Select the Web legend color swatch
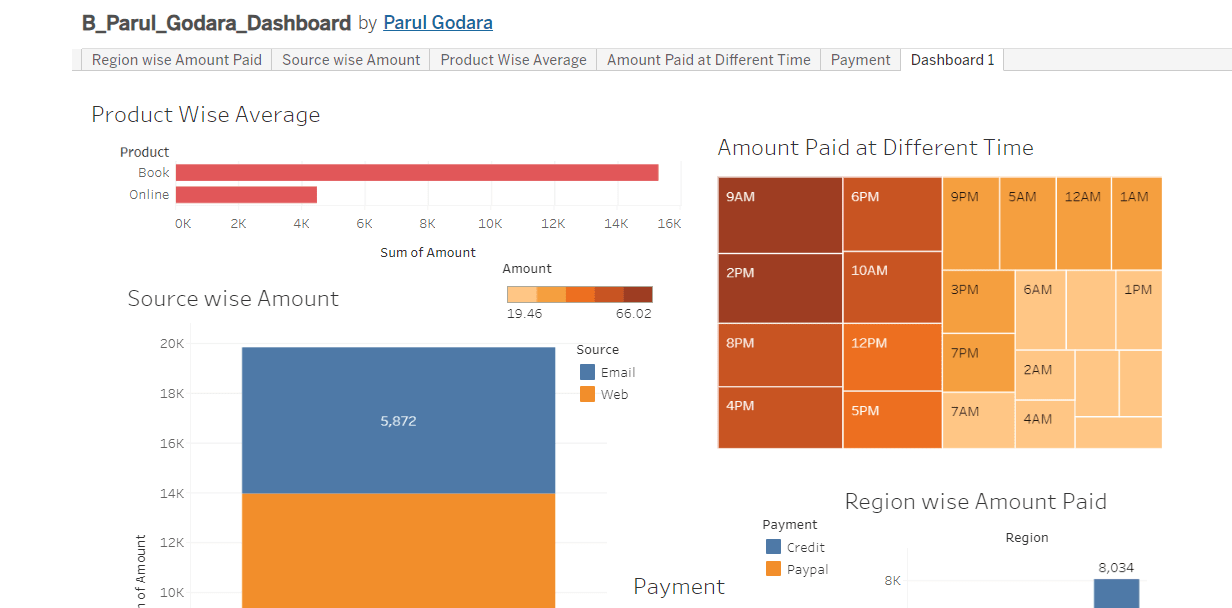This screenshot has height=608, width=1232. [x=588, y=395]
